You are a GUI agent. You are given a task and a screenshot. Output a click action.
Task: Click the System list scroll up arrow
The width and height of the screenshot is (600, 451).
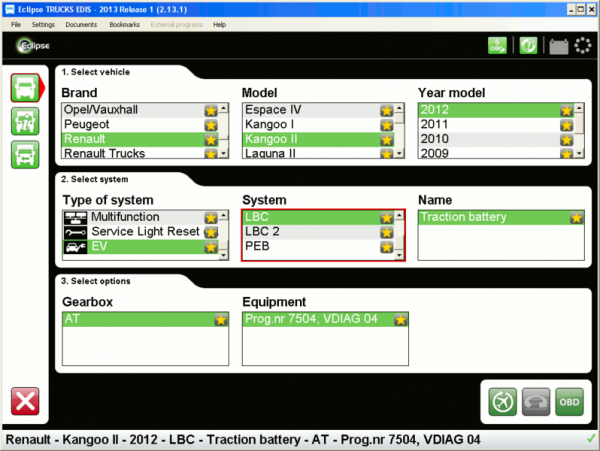[399, 216]
